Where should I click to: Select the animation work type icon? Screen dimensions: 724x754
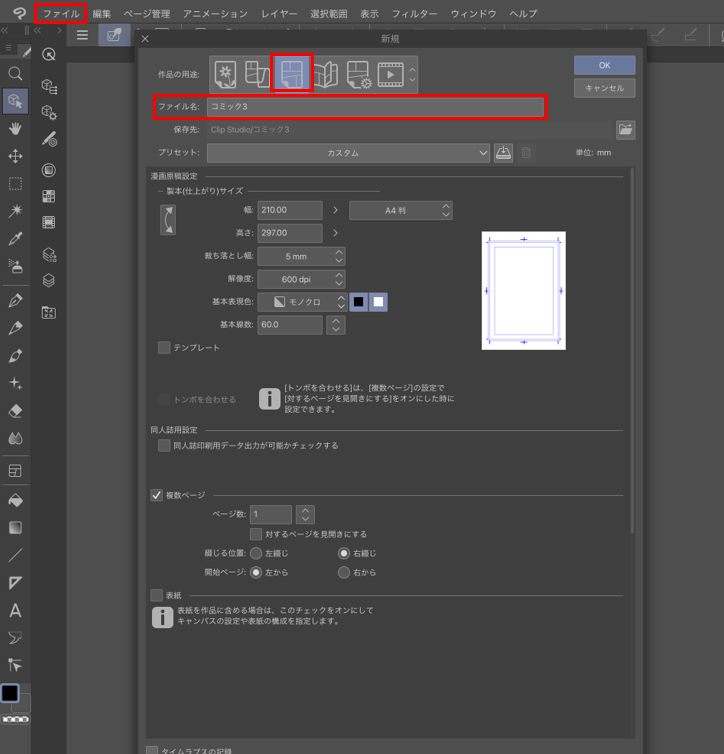click(x=391, y=74)
